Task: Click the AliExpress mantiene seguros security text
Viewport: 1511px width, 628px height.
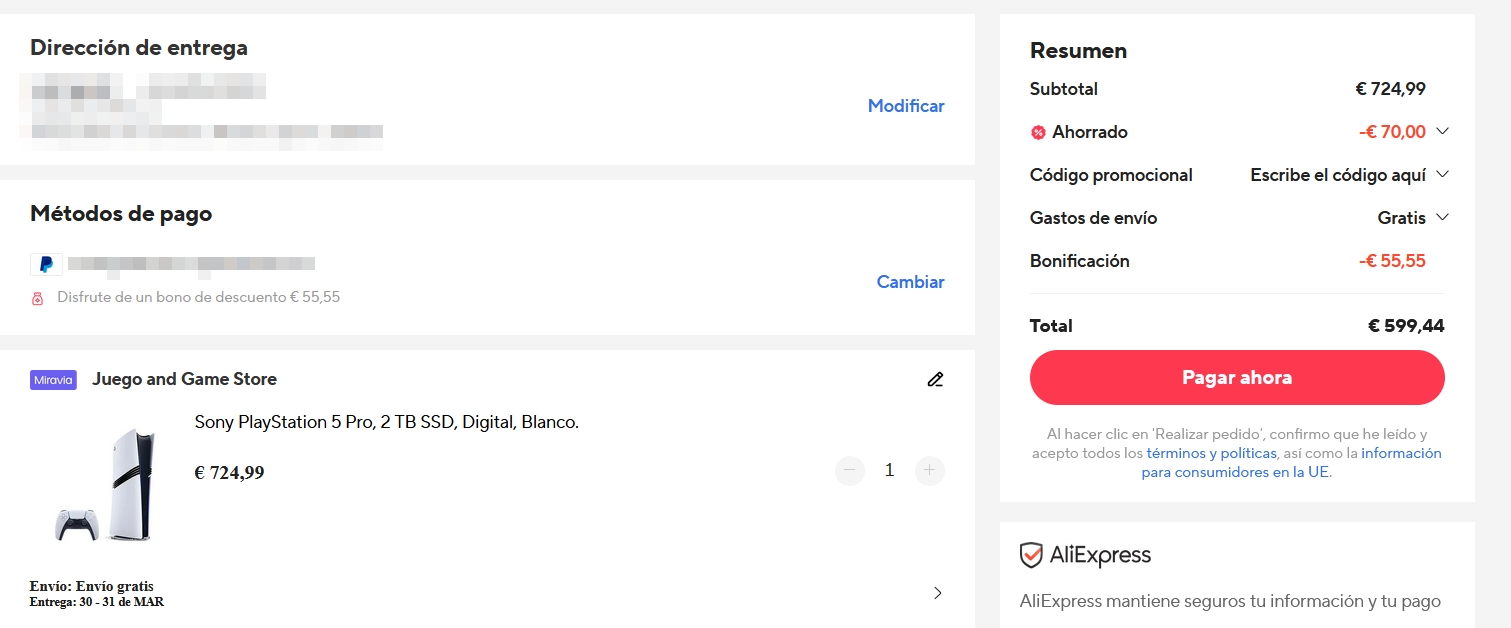Action: (x=1230, y=601)
